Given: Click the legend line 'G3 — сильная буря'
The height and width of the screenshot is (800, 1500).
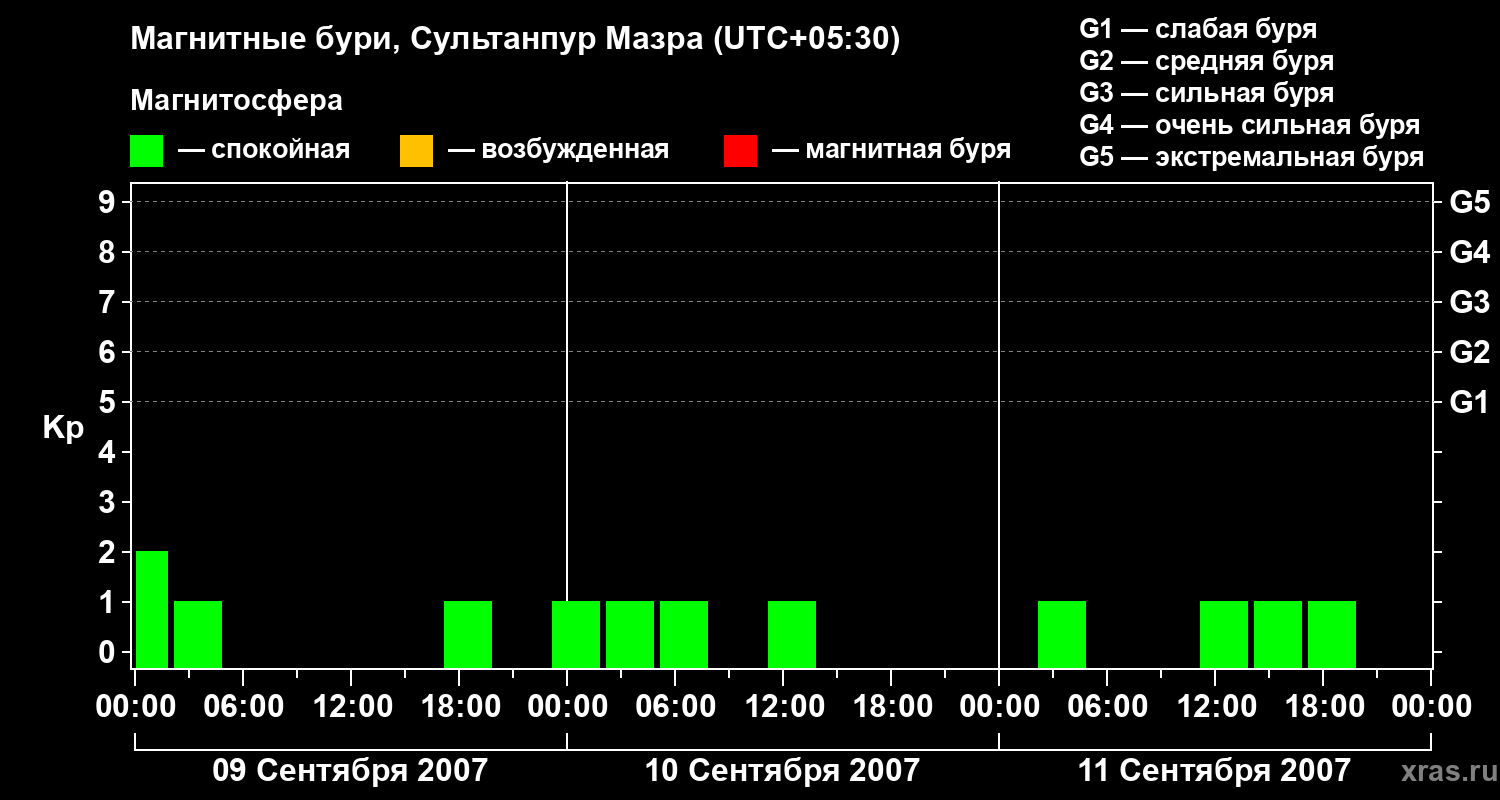Looking at the screenshot, I should tap(1207, 93).
